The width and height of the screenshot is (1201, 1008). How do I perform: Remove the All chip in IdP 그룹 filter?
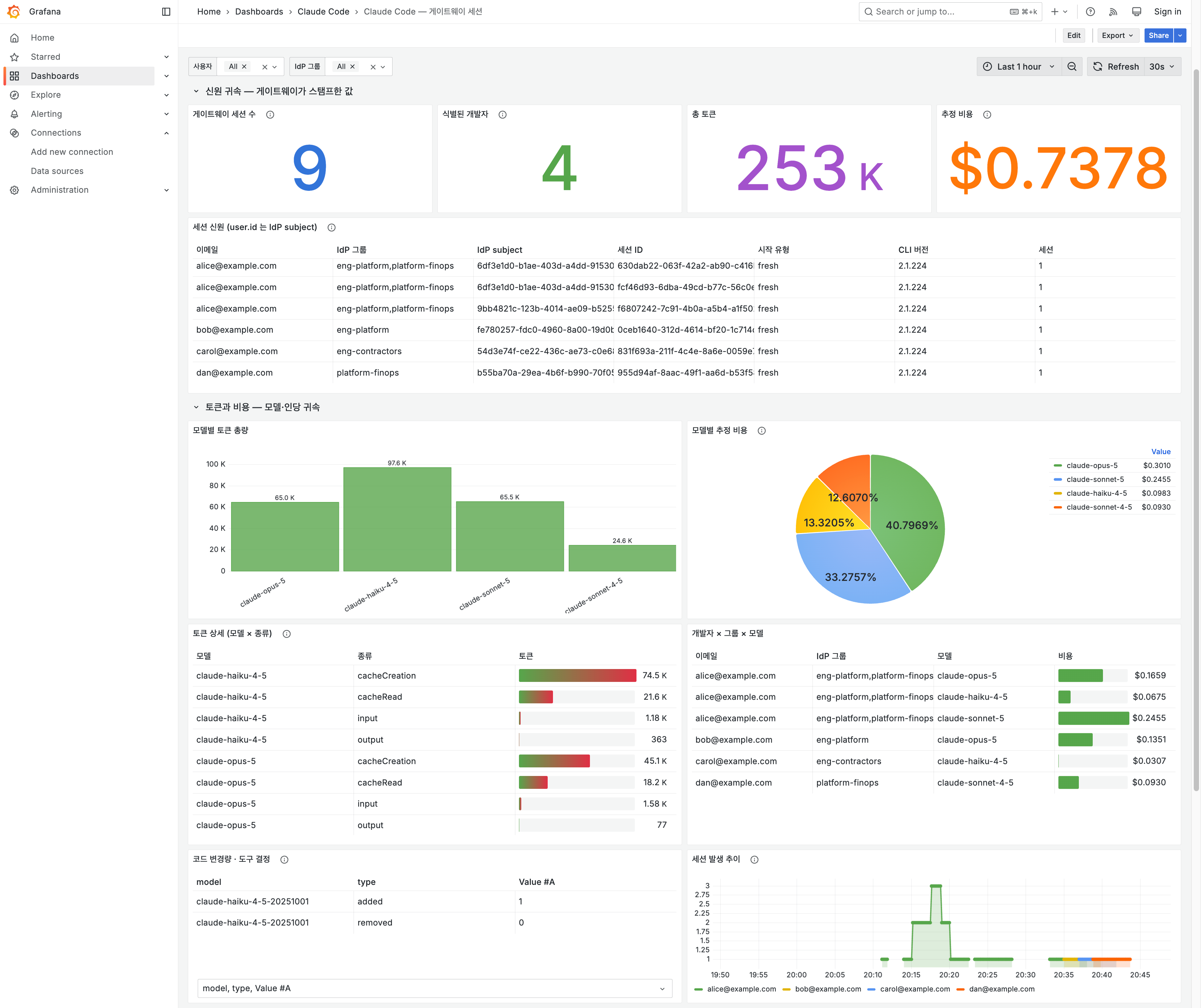(352, 66)
